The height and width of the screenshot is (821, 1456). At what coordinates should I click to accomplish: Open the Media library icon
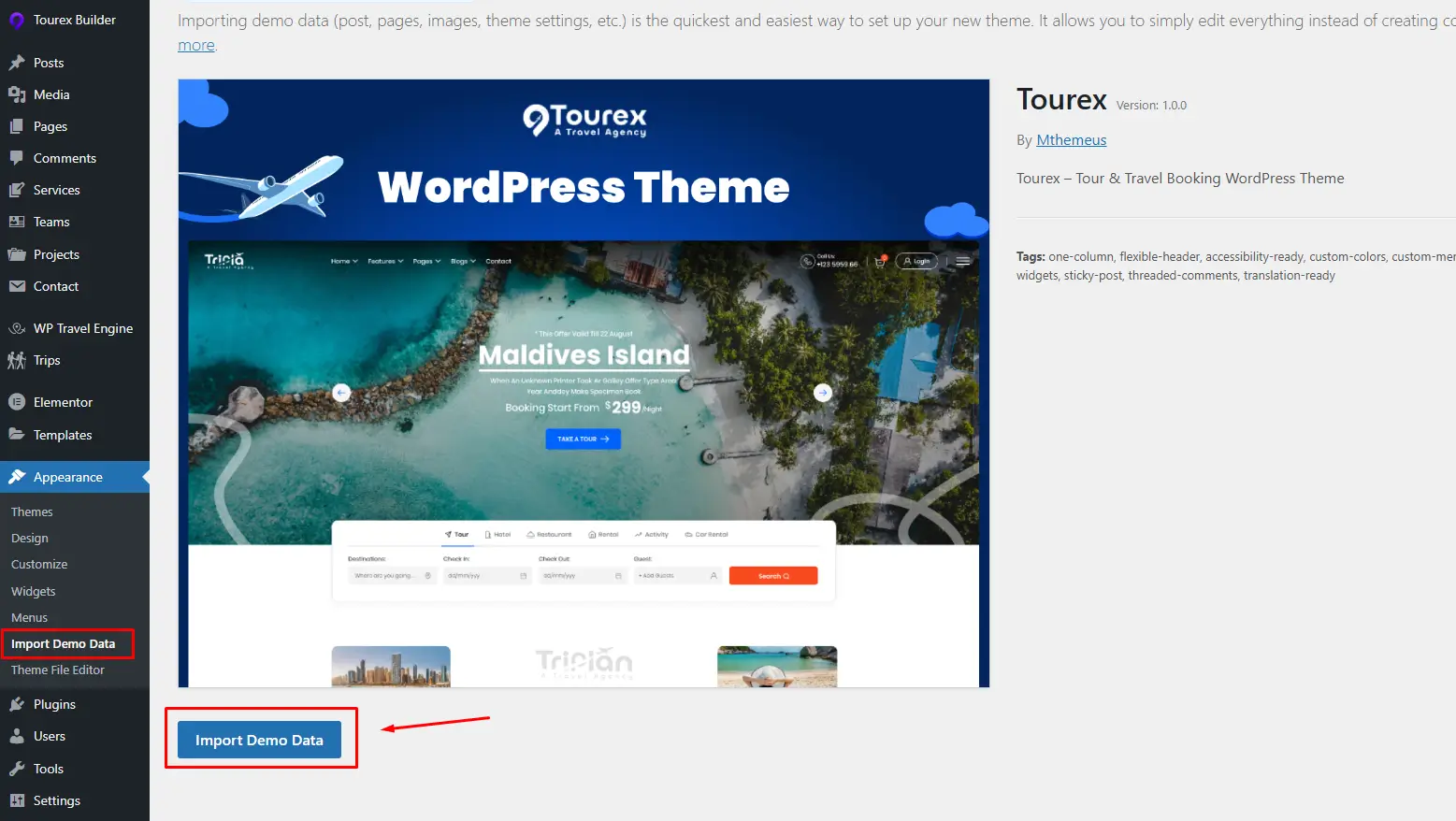click(17, 94)
